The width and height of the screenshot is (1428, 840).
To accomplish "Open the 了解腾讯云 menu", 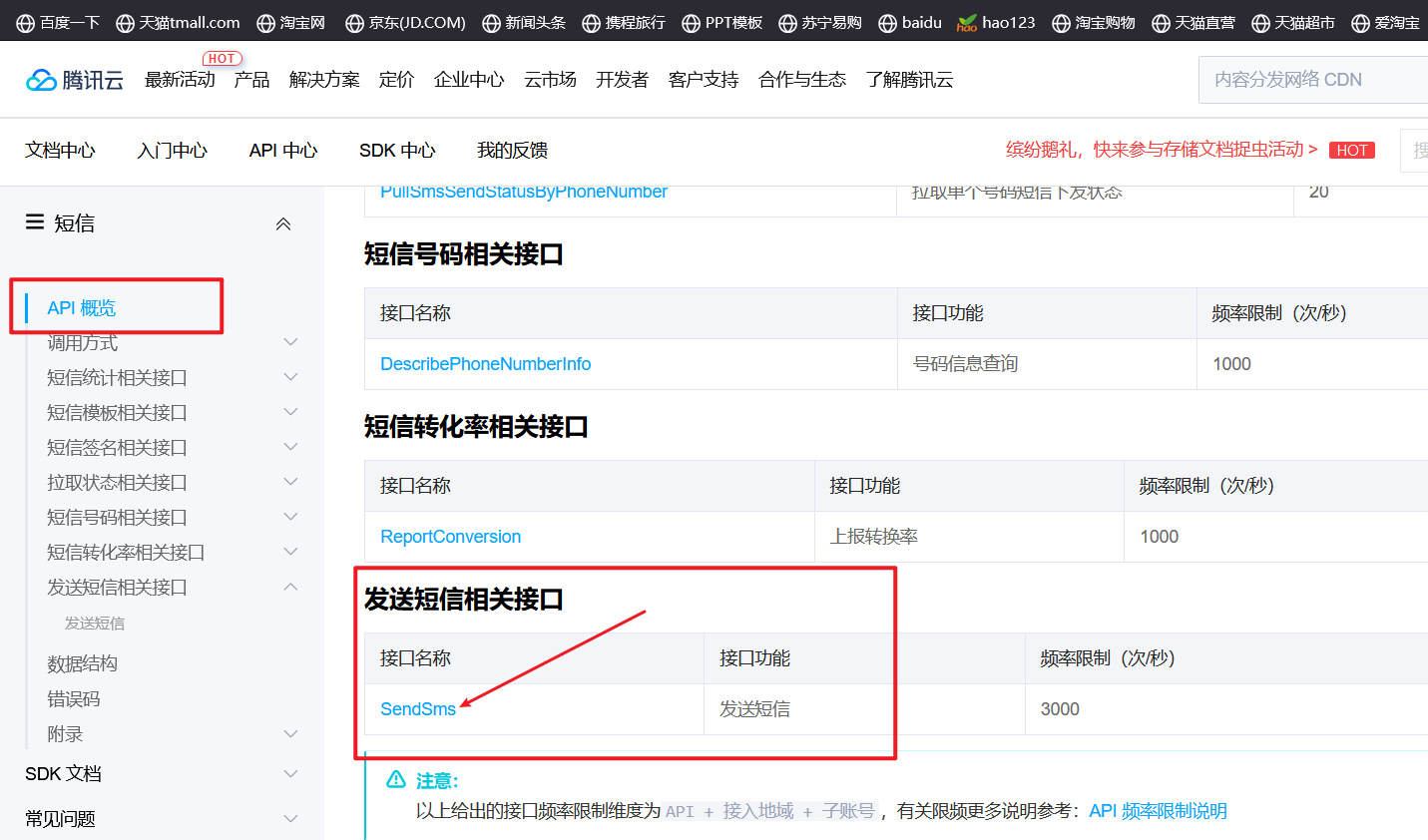I will tap(909, 80).
